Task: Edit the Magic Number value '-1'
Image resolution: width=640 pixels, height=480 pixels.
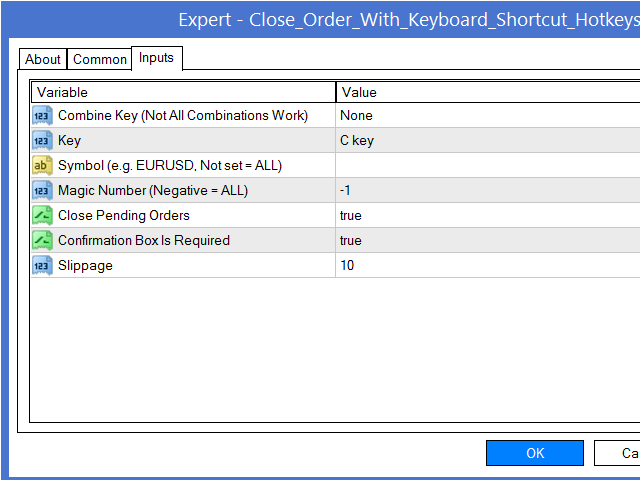Action: coord(488,191)
